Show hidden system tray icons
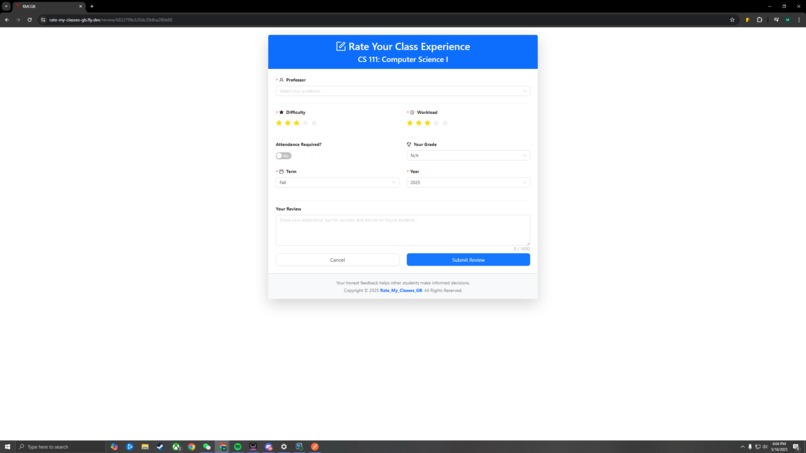This screenshot has width=806, height=453. pyautogui.click(x=742, y=447)
